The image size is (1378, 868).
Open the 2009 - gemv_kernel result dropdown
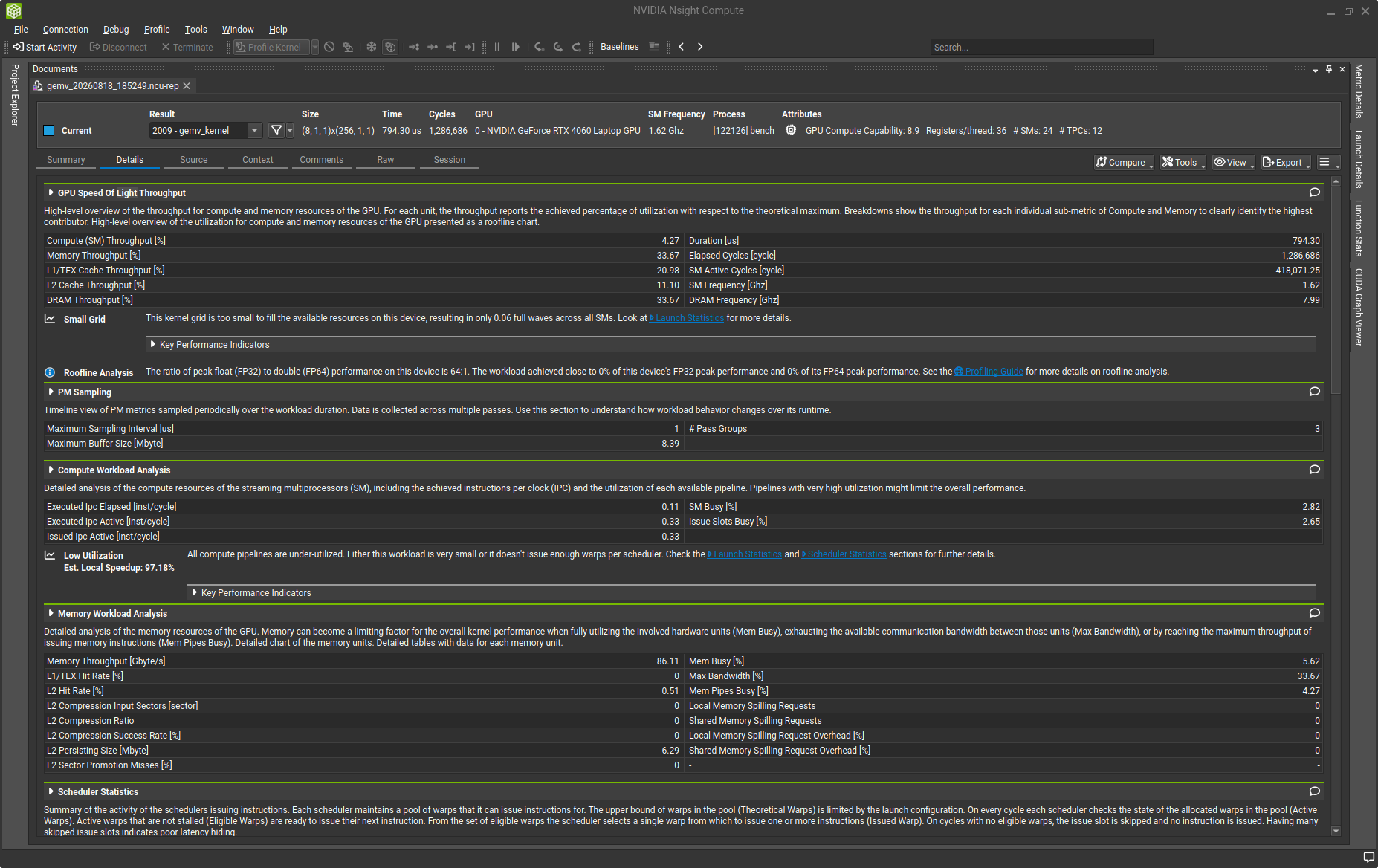click(206, 130)
